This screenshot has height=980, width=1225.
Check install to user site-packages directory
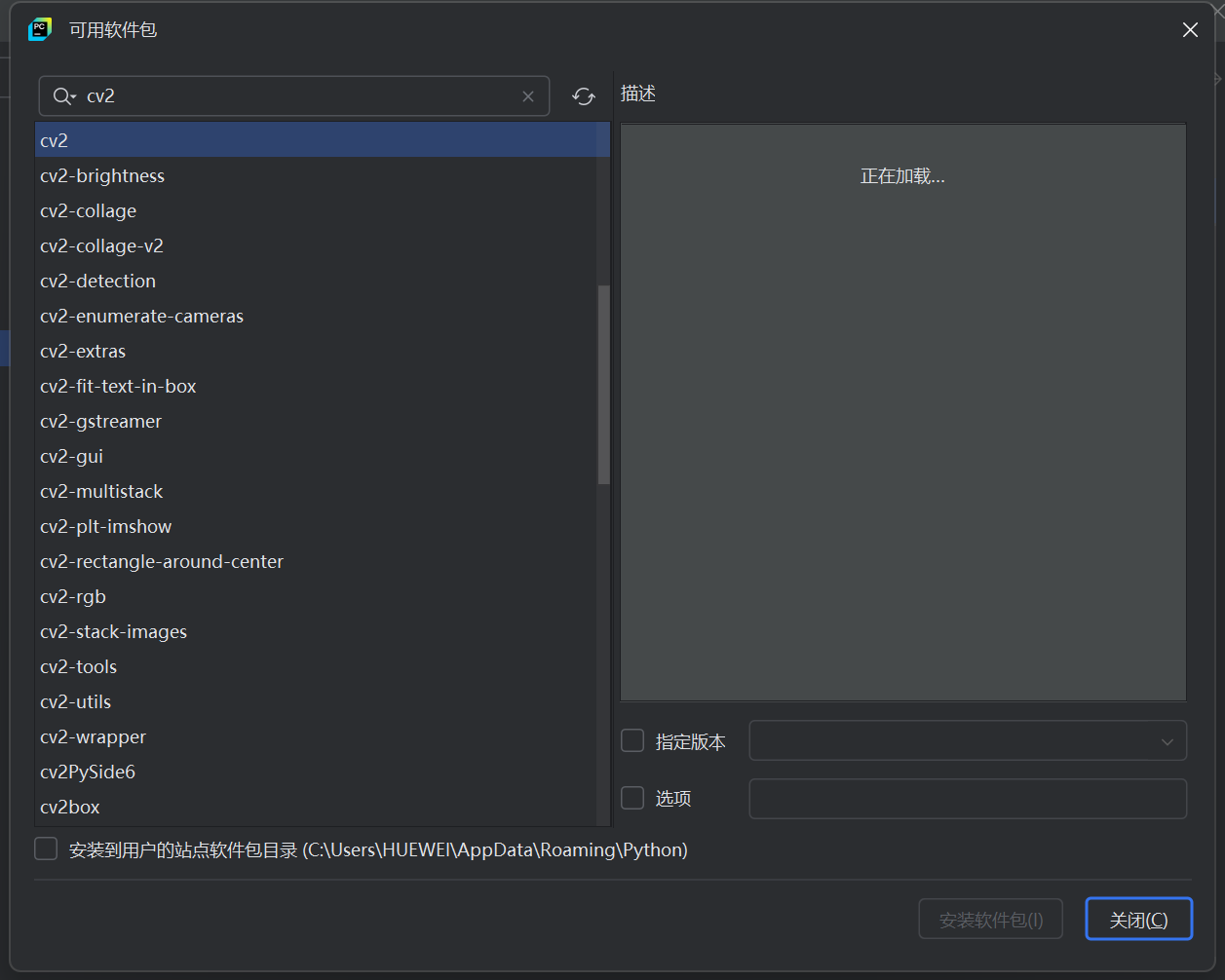coord(45,848)
